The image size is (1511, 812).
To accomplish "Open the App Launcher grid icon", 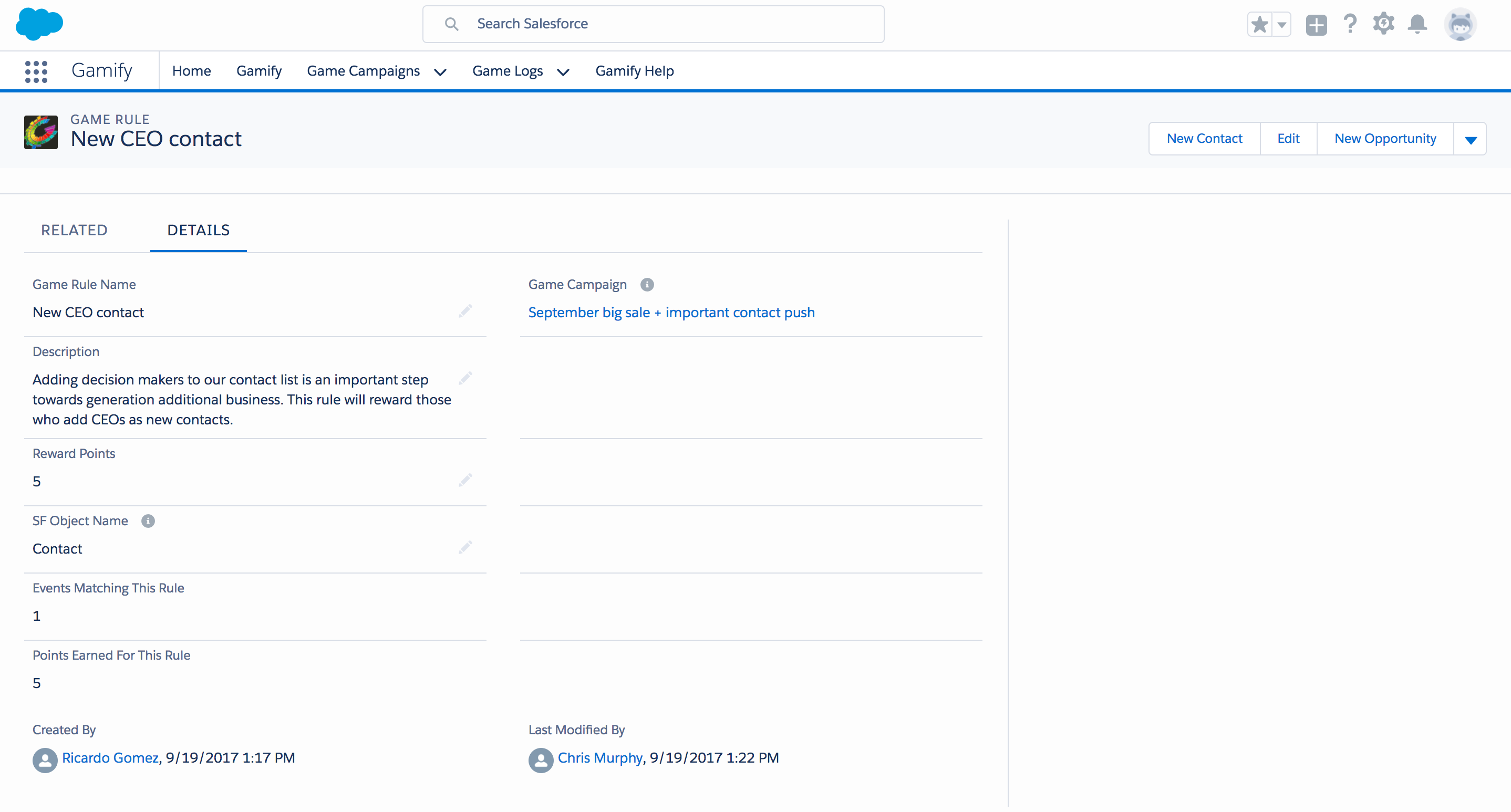I will [36, 71].
